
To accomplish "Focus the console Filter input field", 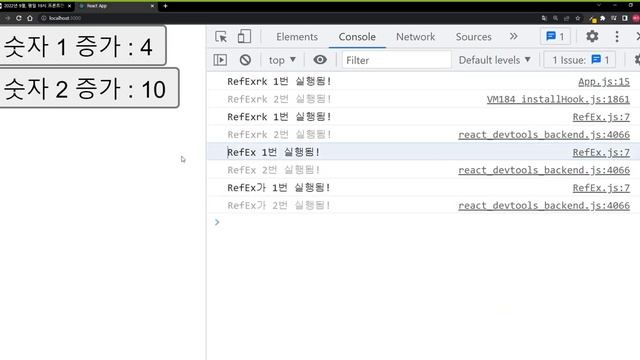I will click(397, 60).
